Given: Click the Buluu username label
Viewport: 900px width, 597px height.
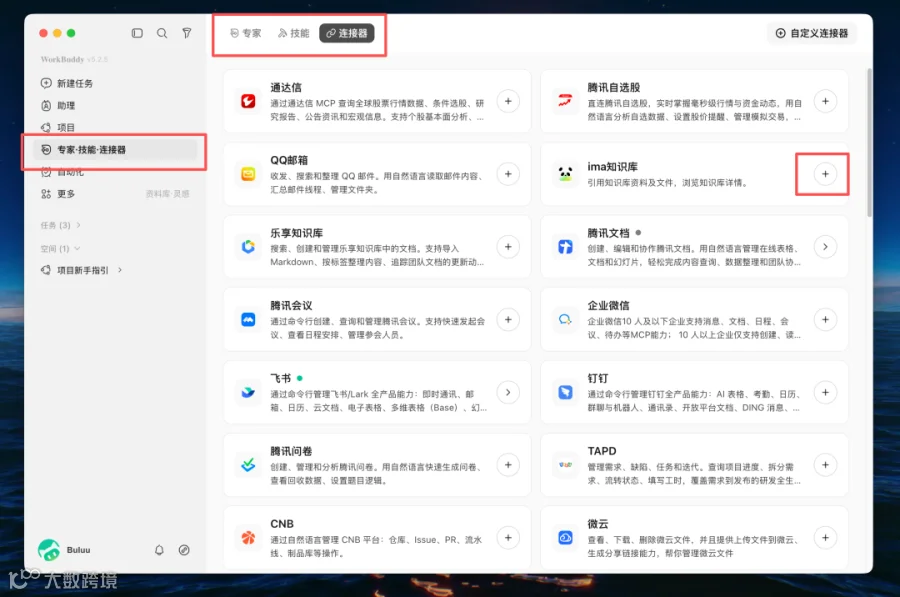Looking at the screenshot, I should click(79, 550).
